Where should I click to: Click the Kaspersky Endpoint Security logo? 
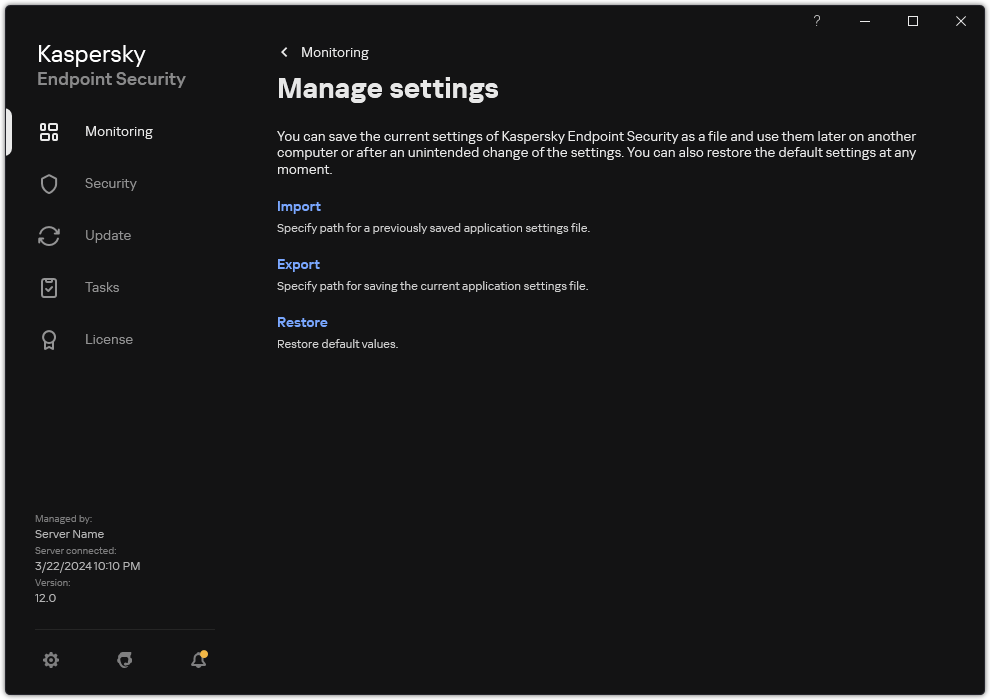coord(111,65)
